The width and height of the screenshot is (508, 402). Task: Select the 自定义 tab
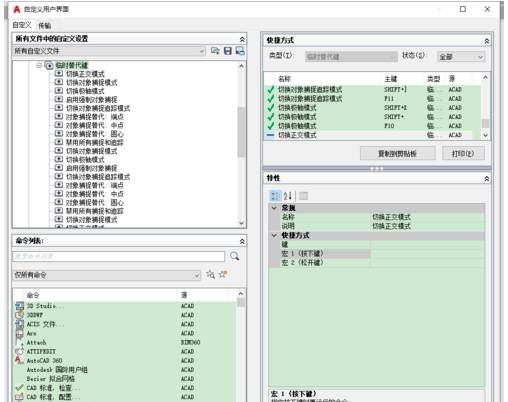(x=22, y=25)
